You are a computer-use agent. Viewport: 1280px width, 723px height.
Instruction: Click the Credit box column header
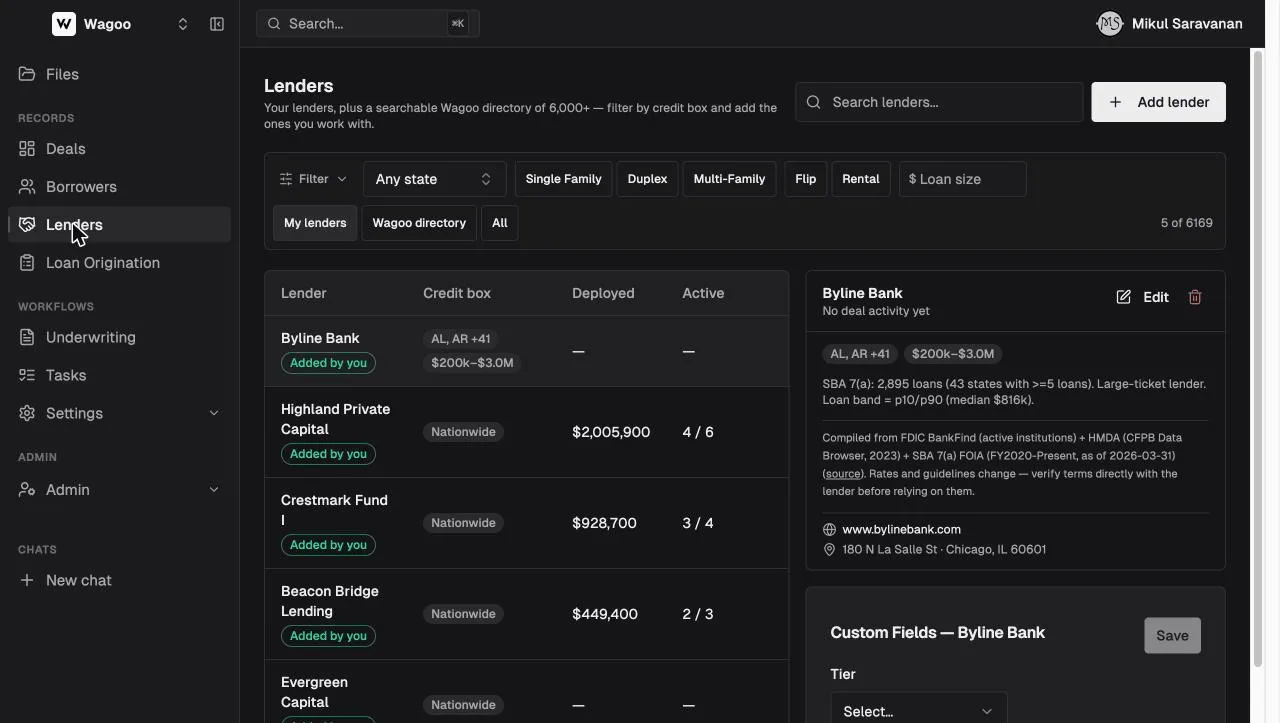point(457,293)
